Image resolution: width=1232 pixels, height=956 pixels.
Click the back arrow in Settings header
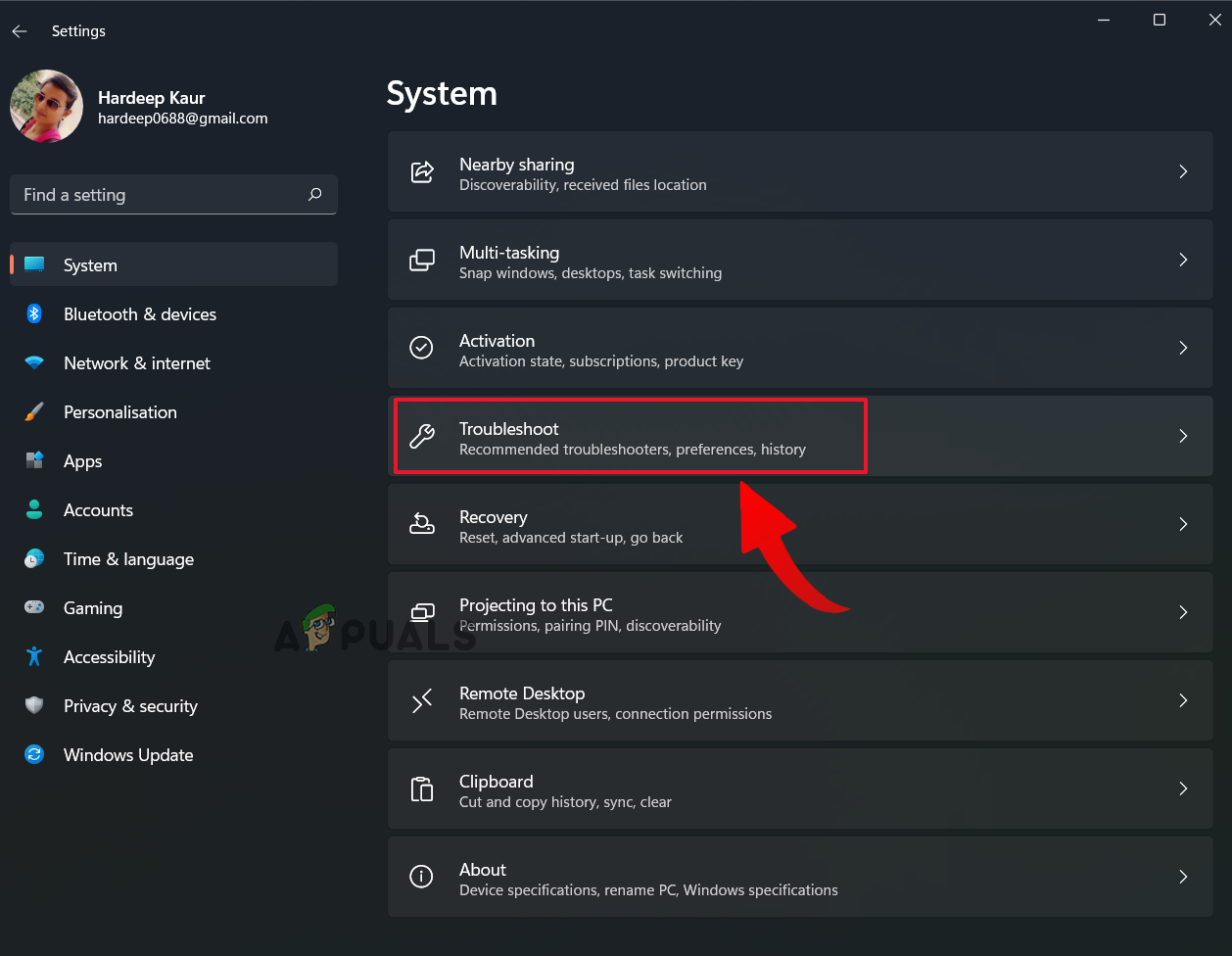[20, 31]
